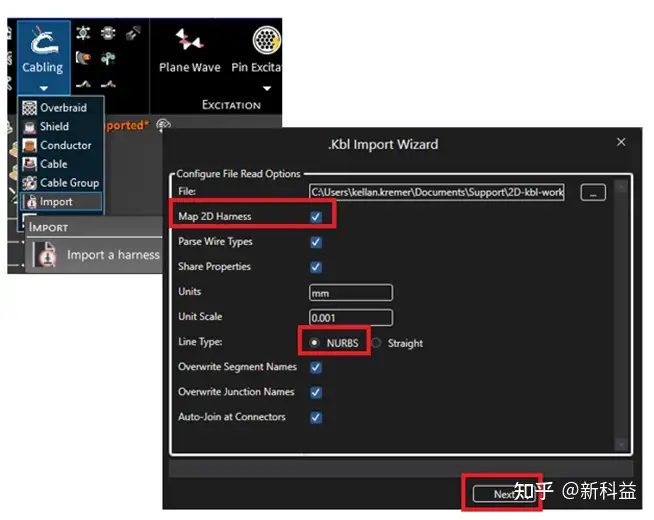
Task: Toggle the Share Properties checkbox
Action: coord(316,267)
